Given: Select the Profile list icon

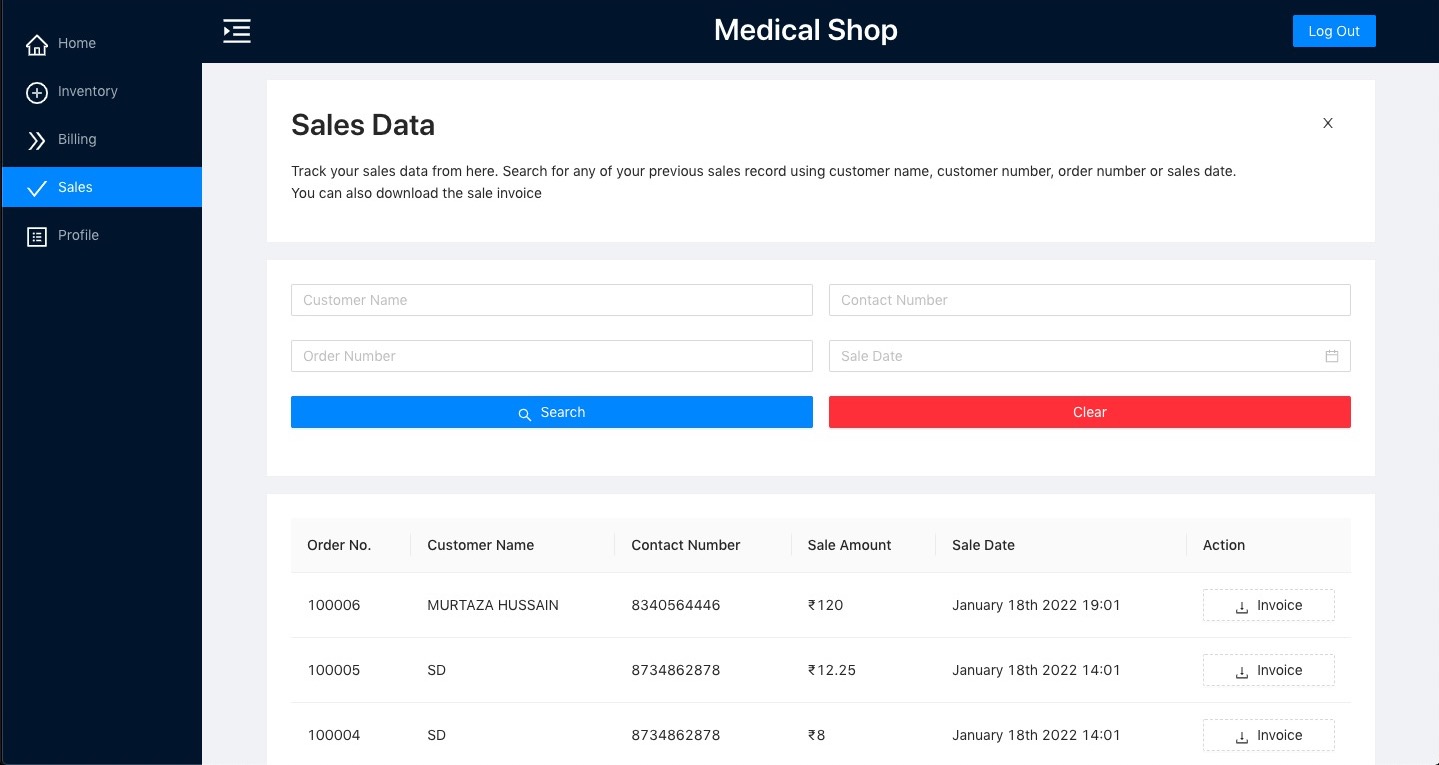Looking at the screenshot, I should pyautogui.click(x=36, y=236).
